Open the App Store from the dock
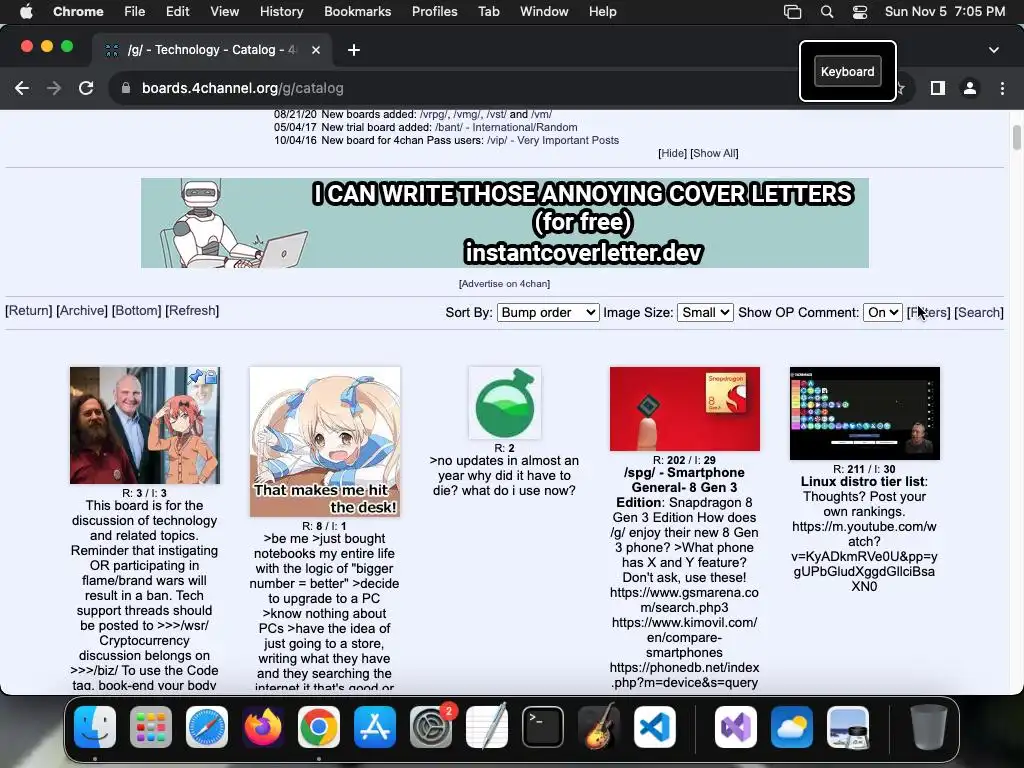The height and width of the screenshot is (768, 1024). tap(375, 727)
